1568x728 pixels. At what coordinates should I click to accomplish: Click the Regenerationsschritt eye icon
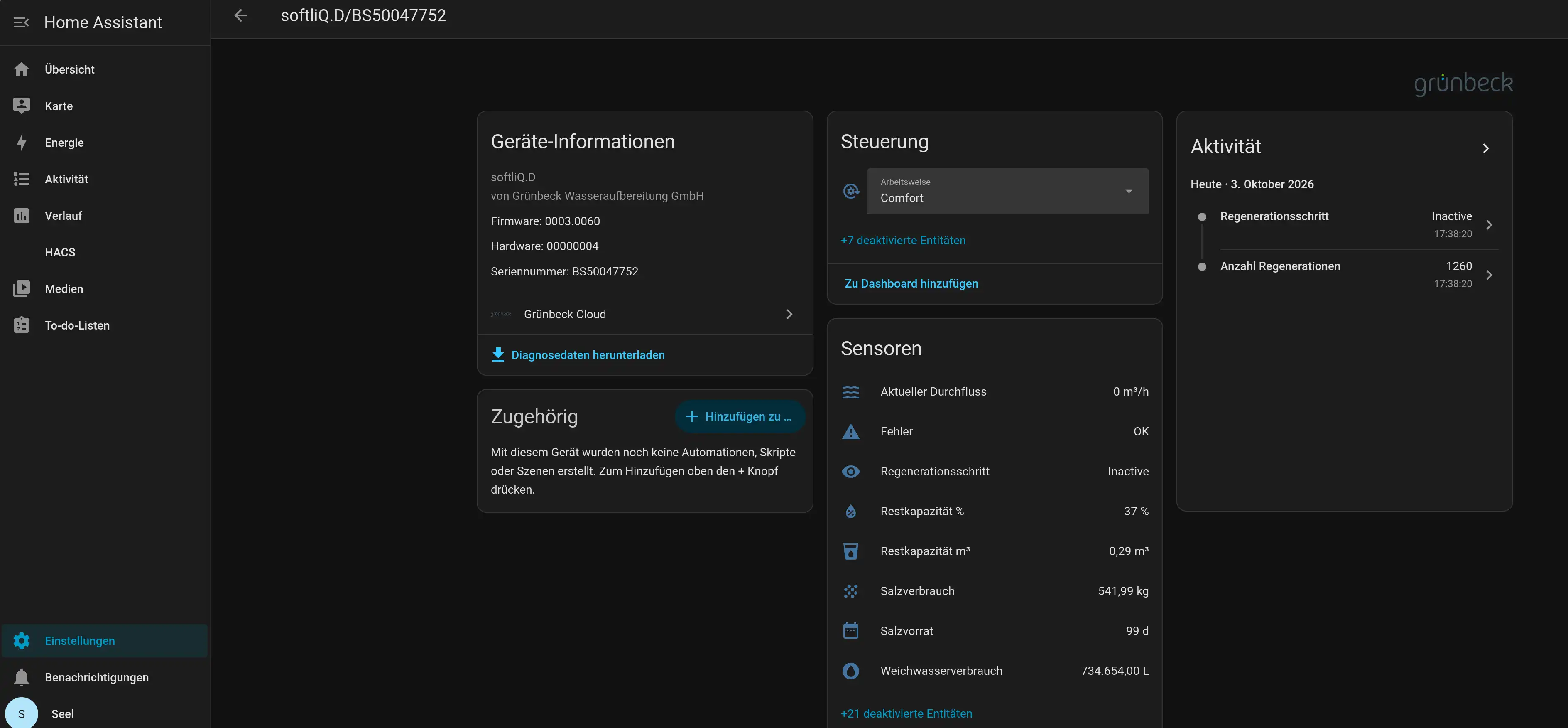pyautogui.click(x=850, y=472)
